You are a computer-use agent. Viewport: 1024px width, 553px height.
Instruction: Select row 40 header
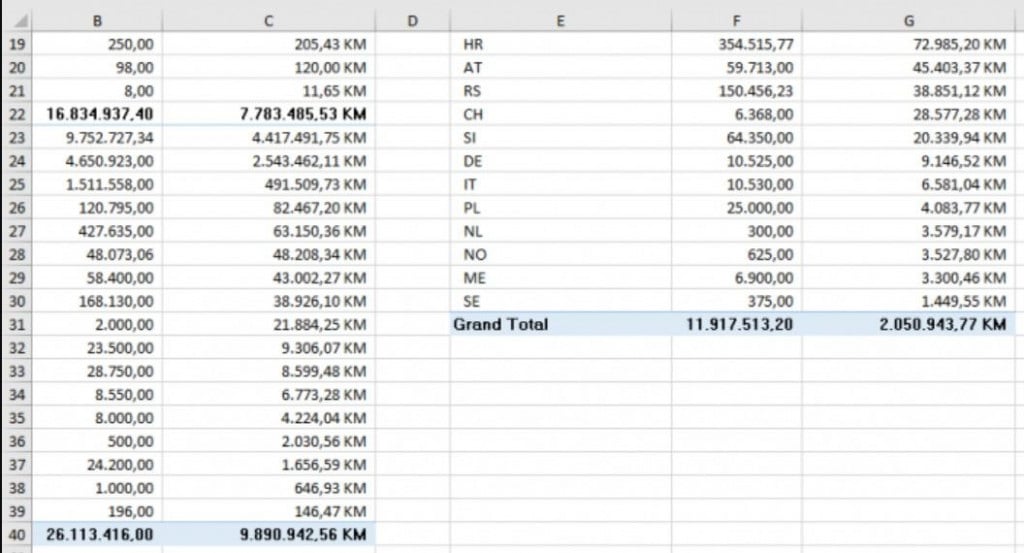[16, 535]
